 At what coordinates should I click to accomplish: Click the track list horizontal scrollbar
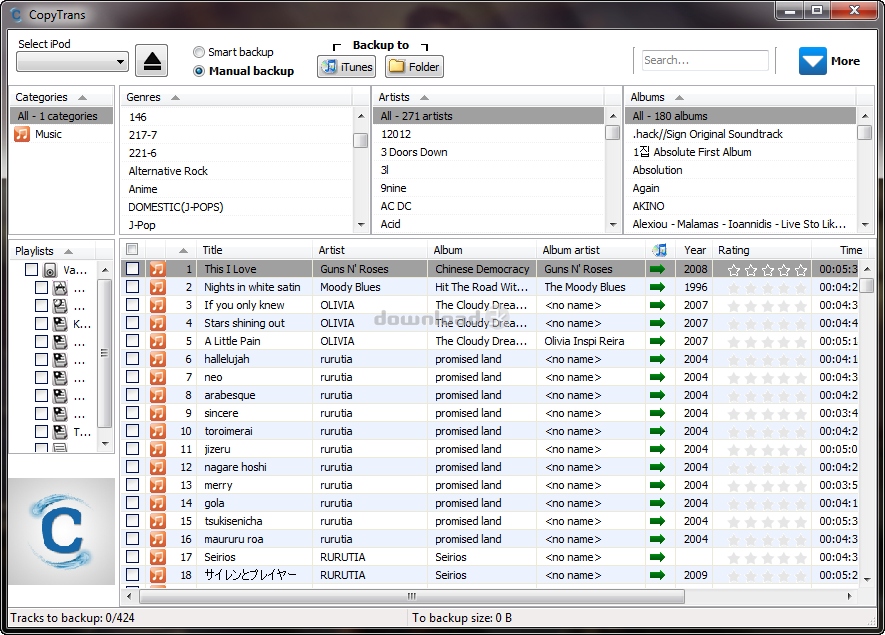point(412,596)
